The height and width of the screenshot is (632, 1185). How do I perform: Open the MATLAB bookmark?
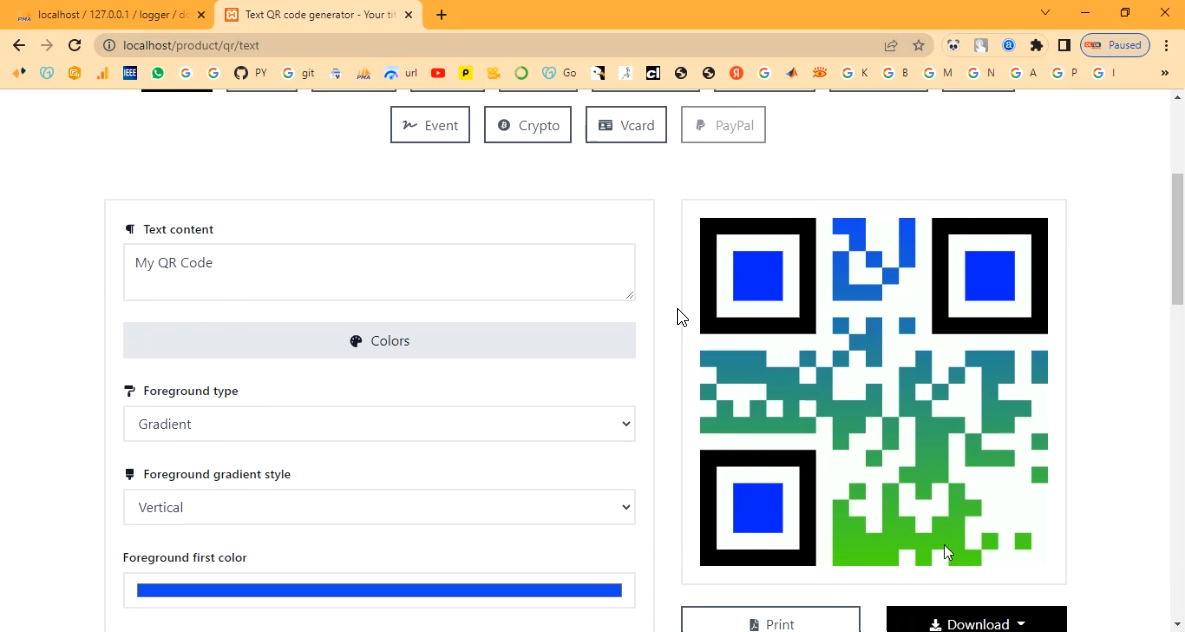(792, 73)
